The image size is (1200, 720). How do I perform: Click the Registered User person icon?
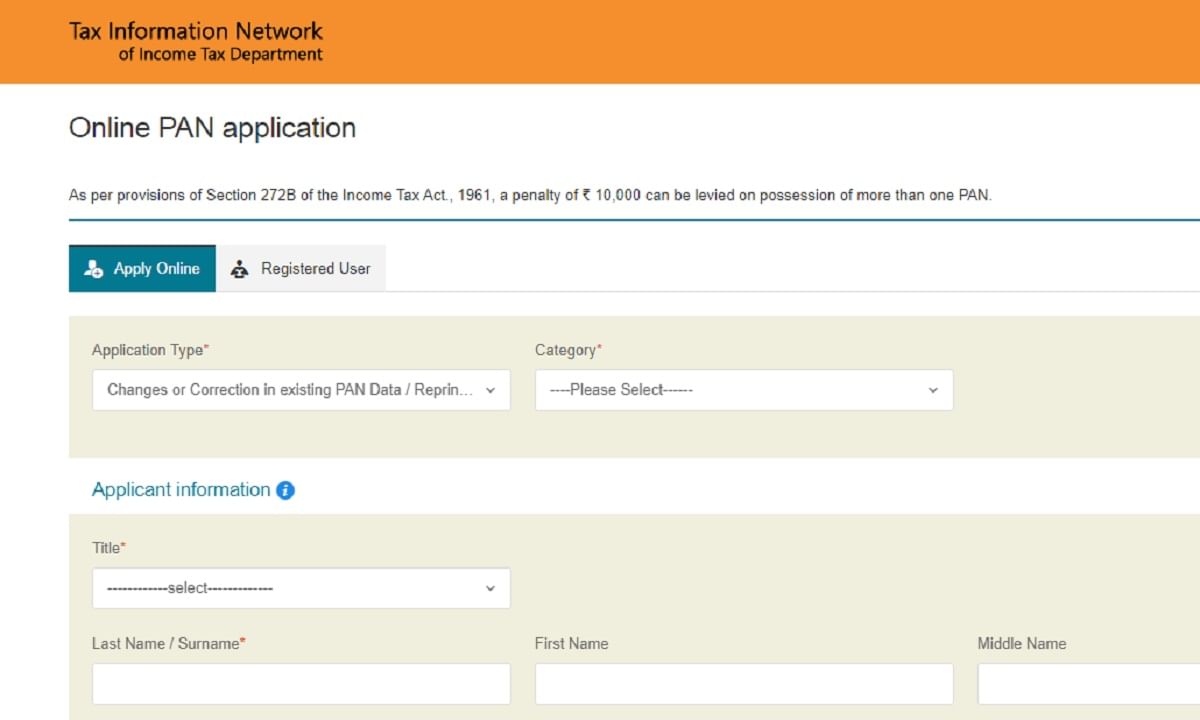(239, 269)
